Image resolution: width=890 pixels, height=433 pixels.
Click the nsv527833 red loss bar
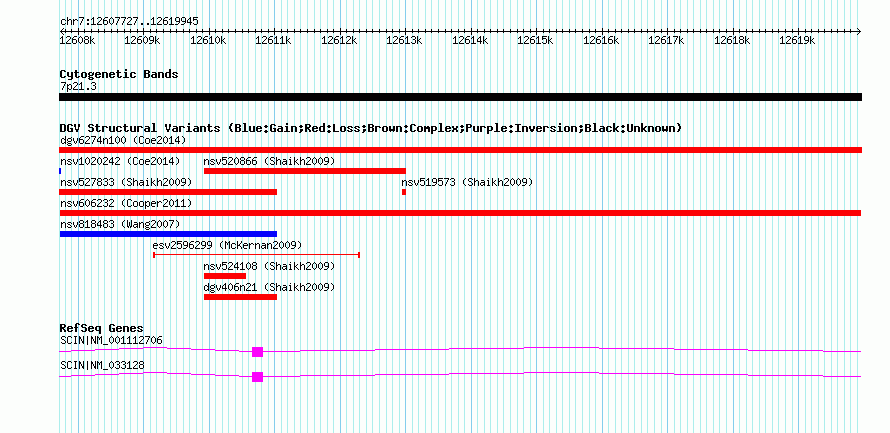pyautogui.click(x=168, y=192)
